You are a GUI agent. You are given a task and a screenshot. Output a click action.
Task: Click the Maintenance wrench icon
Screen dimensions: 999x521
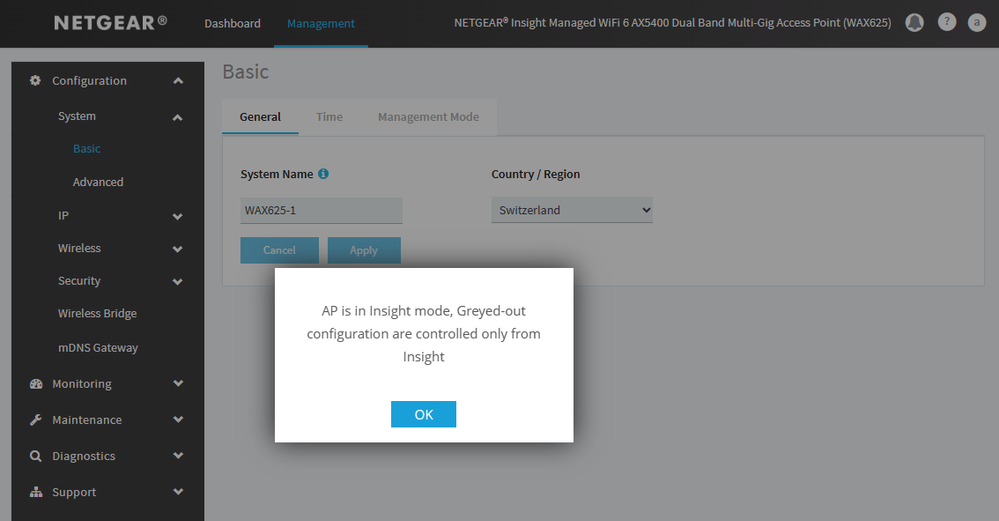coord(36,420)
